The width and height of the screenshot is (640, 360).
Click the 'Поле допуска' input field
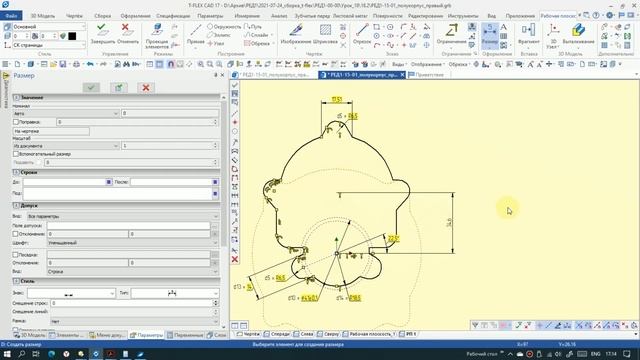[x=128, y=225]
